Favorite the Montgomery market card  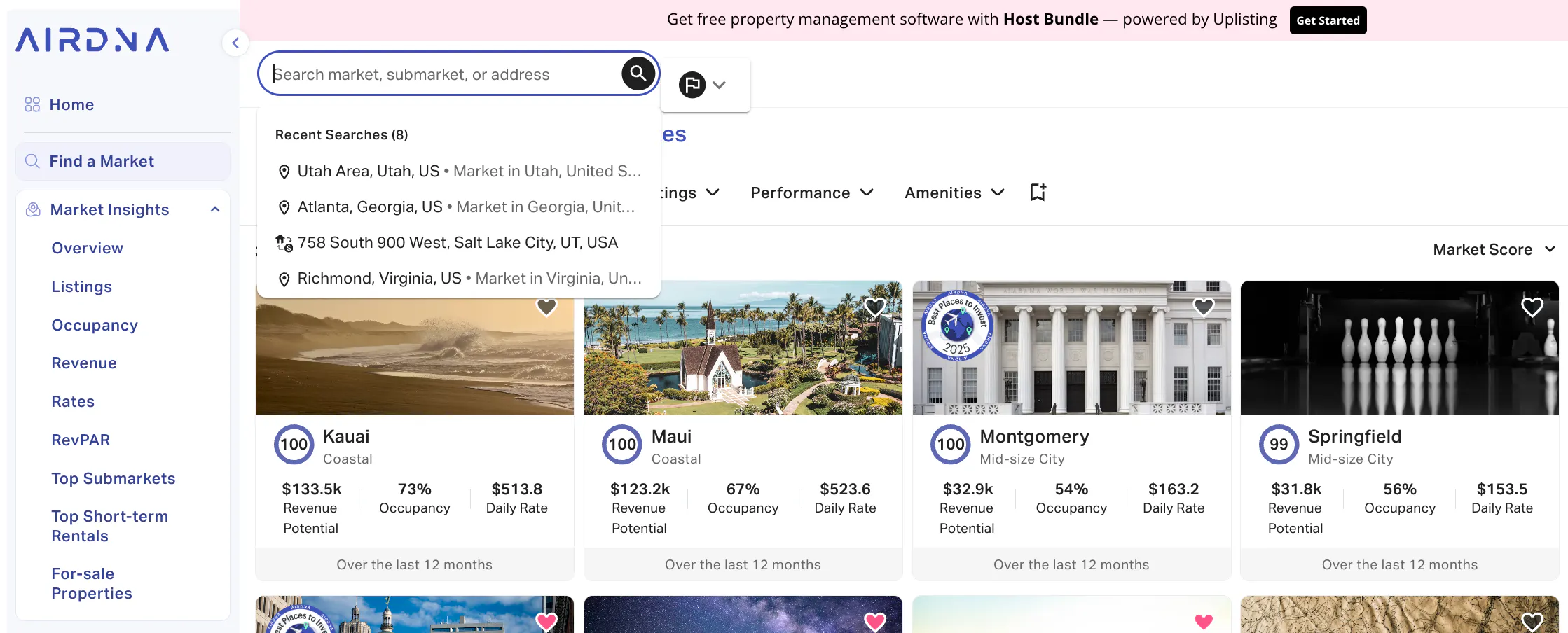[x=1204, y=307]
